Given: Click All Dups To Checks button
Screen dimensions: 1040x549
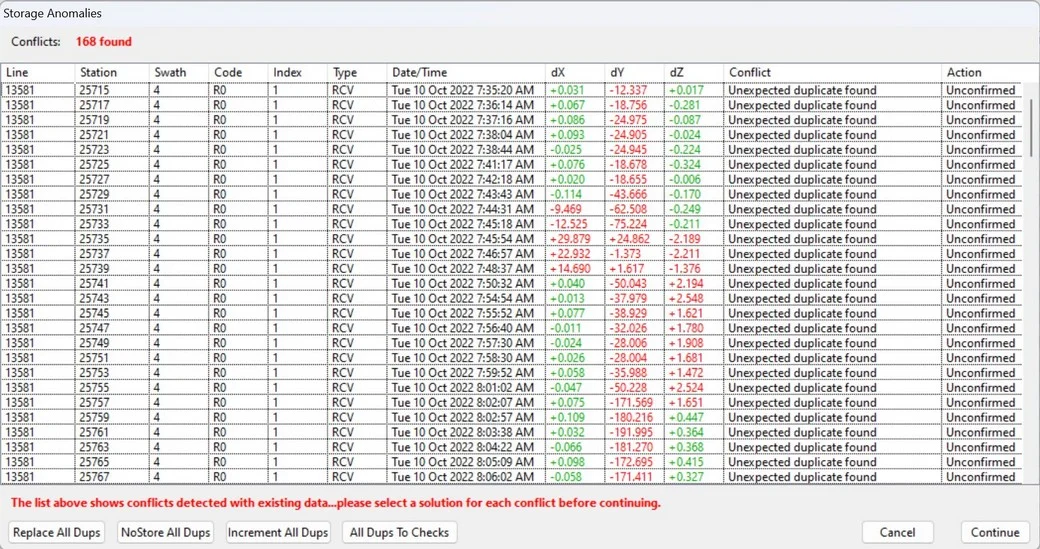Looking at the screenshot, I should click(399, 532).
